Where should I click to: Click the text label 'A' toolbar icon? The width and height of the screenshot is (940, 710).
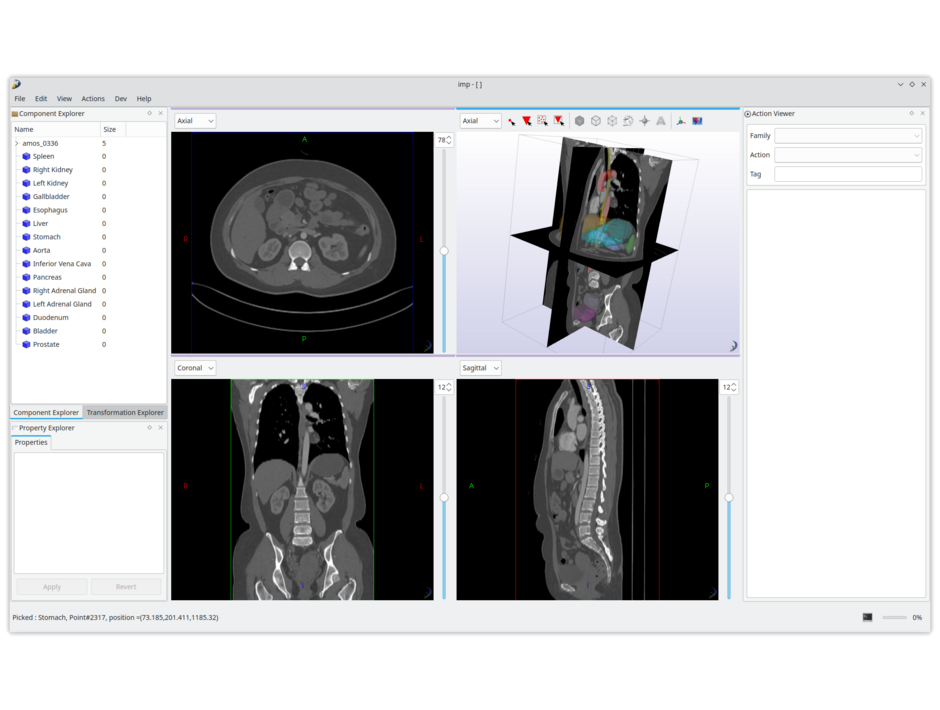(661, 121)
